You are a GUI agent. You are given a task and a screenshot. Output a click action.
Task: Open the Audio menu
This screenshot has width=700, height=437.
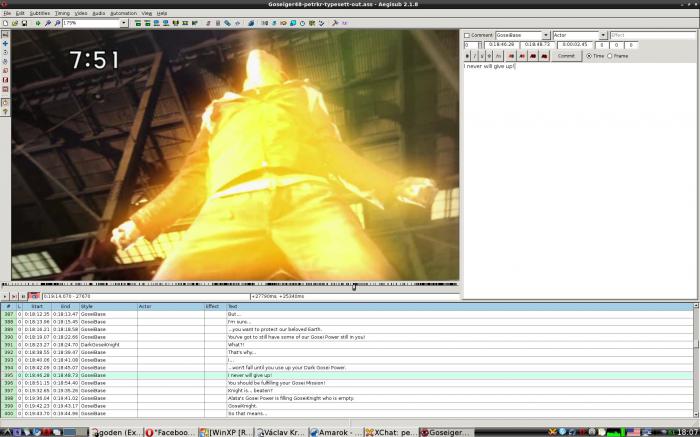point(98,13)
